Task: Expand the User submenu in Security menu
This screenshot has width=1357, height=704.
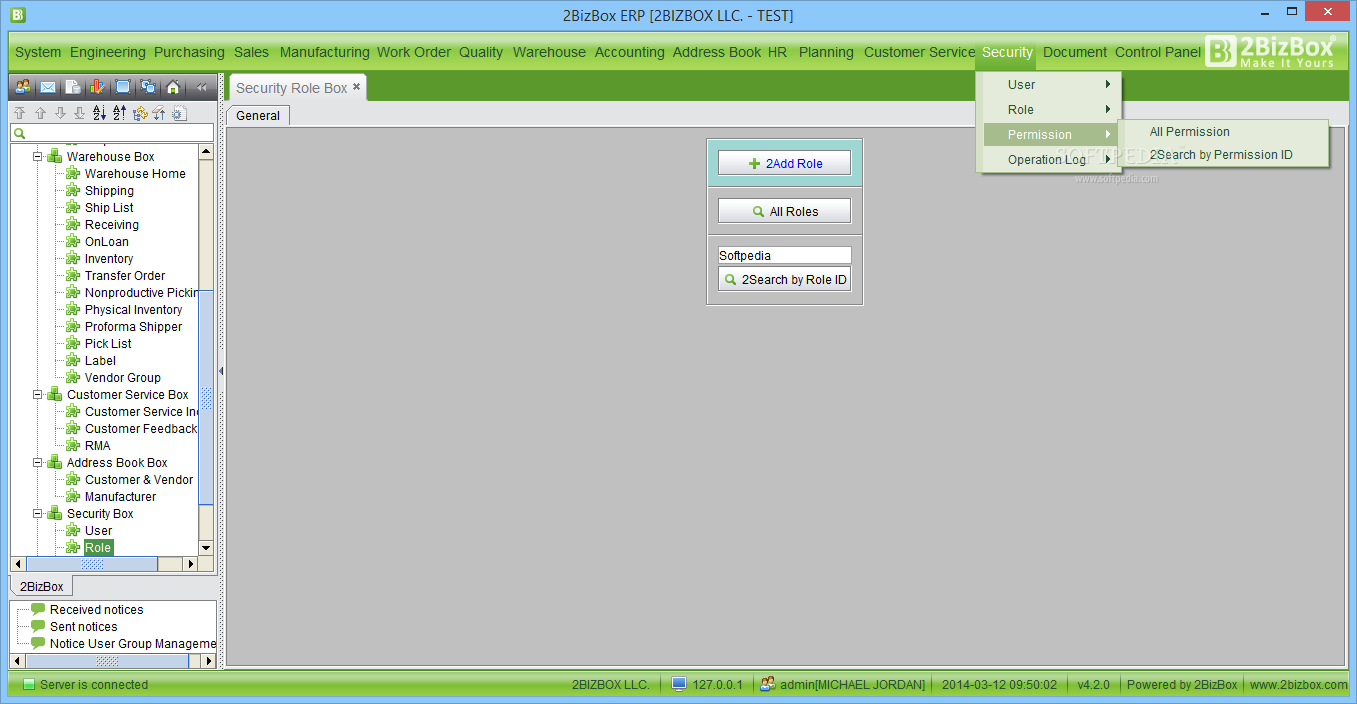Action: click(x=1049, y=85)
